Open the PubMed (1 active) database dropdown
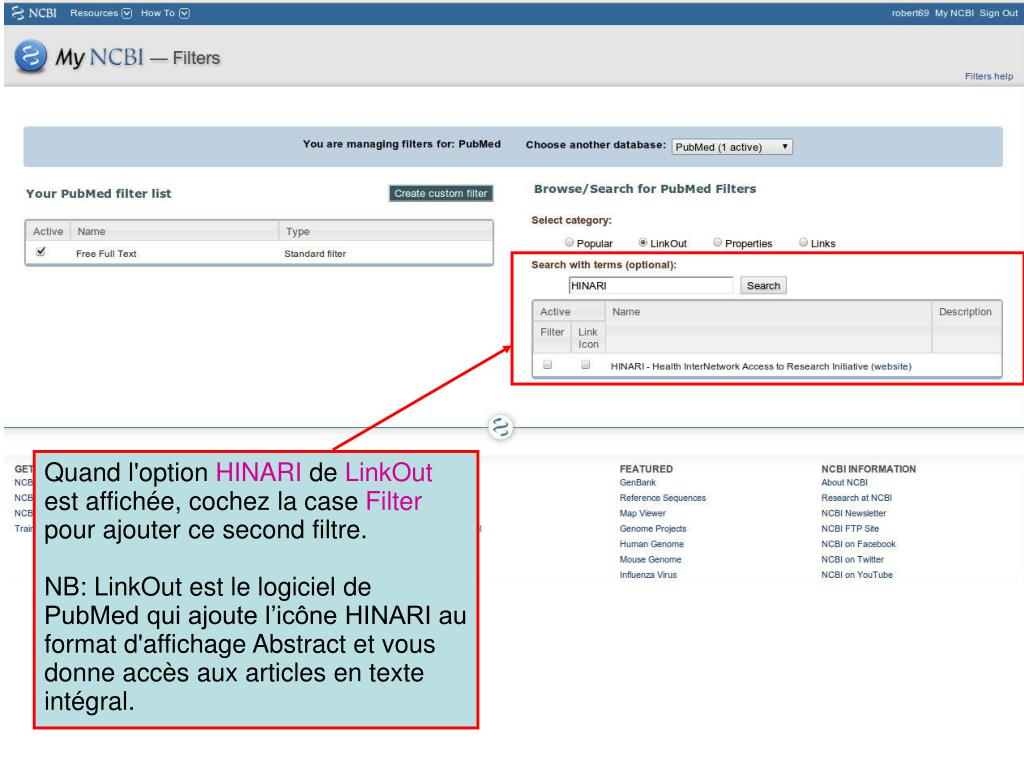The height and width of the screenshot is (768, 1024). 732,147
